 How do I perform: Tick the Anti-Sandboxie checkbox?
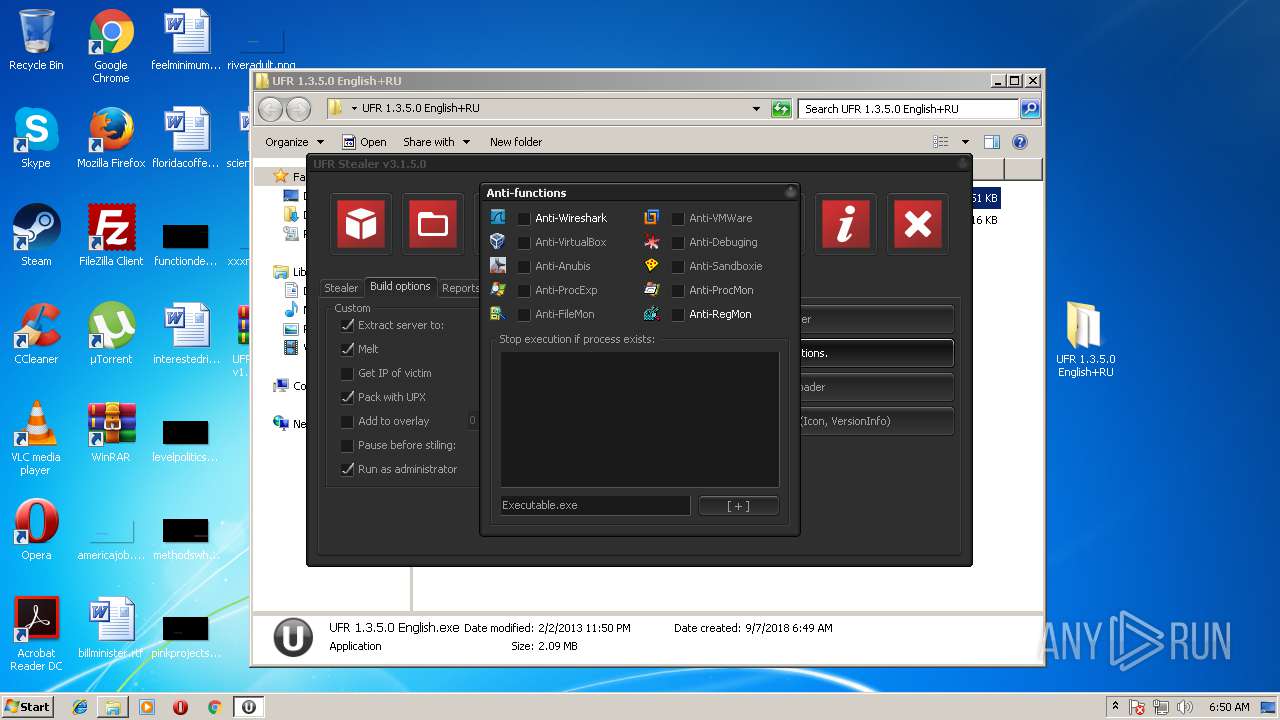pos(678,266)
